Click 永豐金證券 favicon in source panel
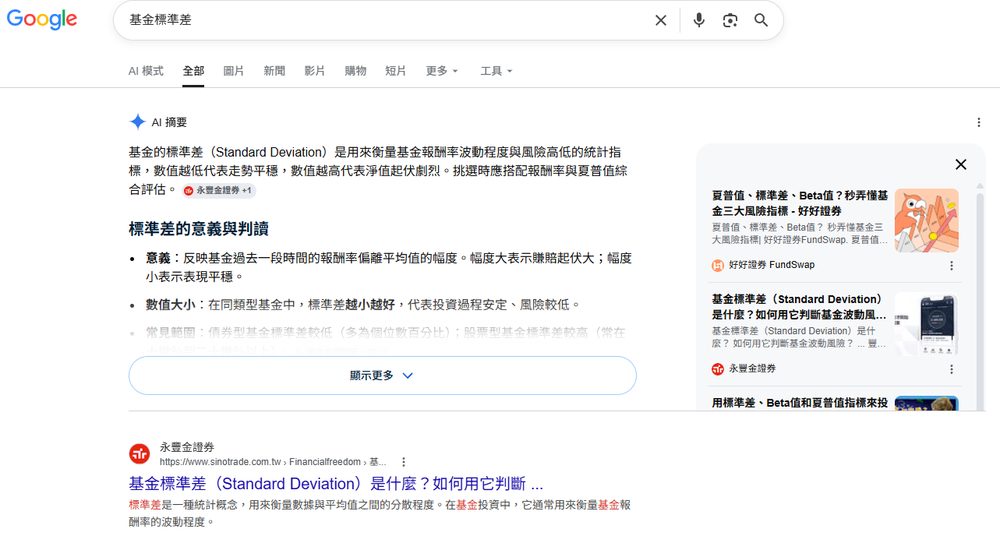The image size is (1000, 536). [717, 369]
